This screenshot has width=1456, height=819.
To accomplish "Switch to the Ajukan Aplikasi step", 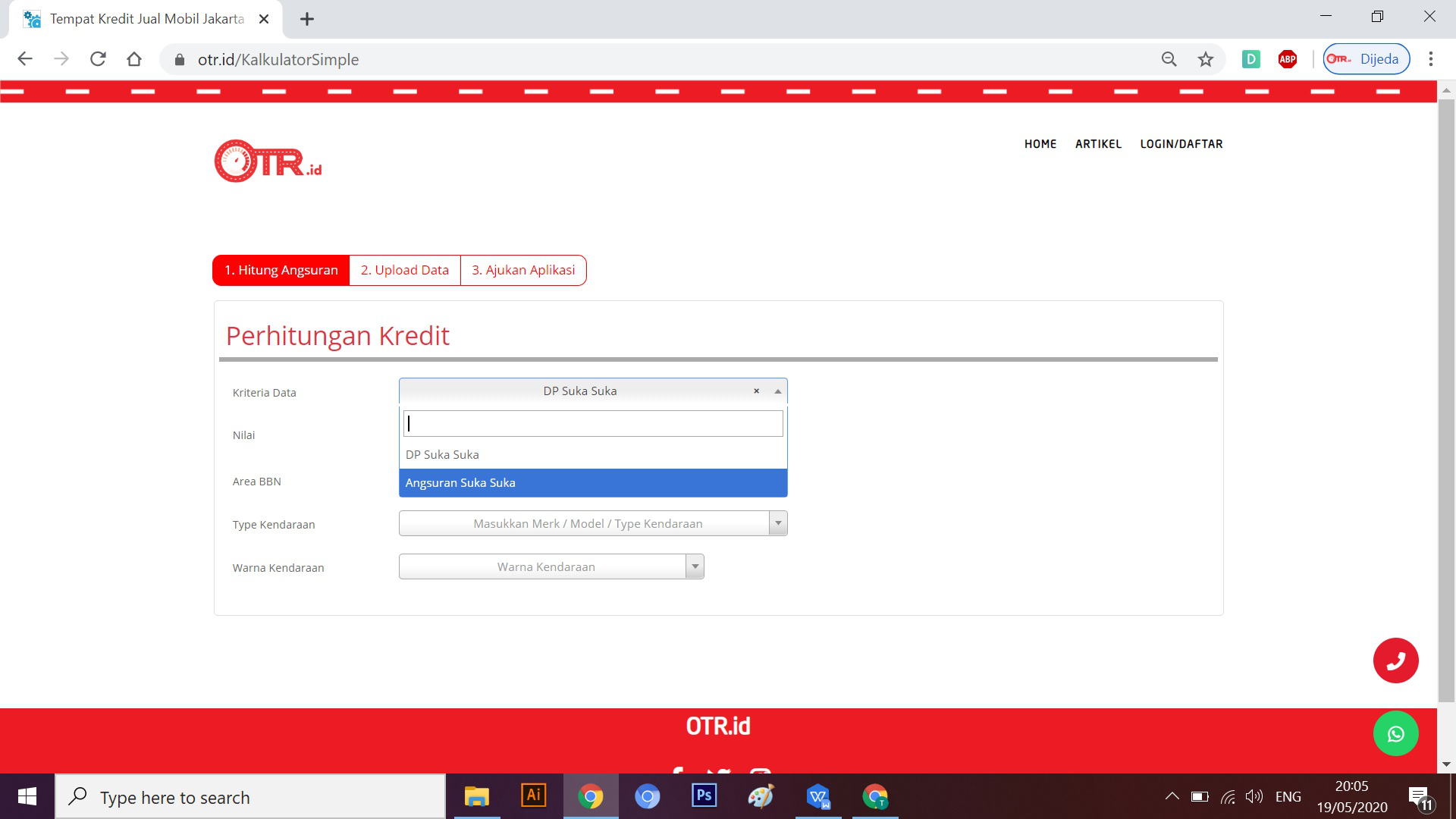I will click(x=523, y=271).
